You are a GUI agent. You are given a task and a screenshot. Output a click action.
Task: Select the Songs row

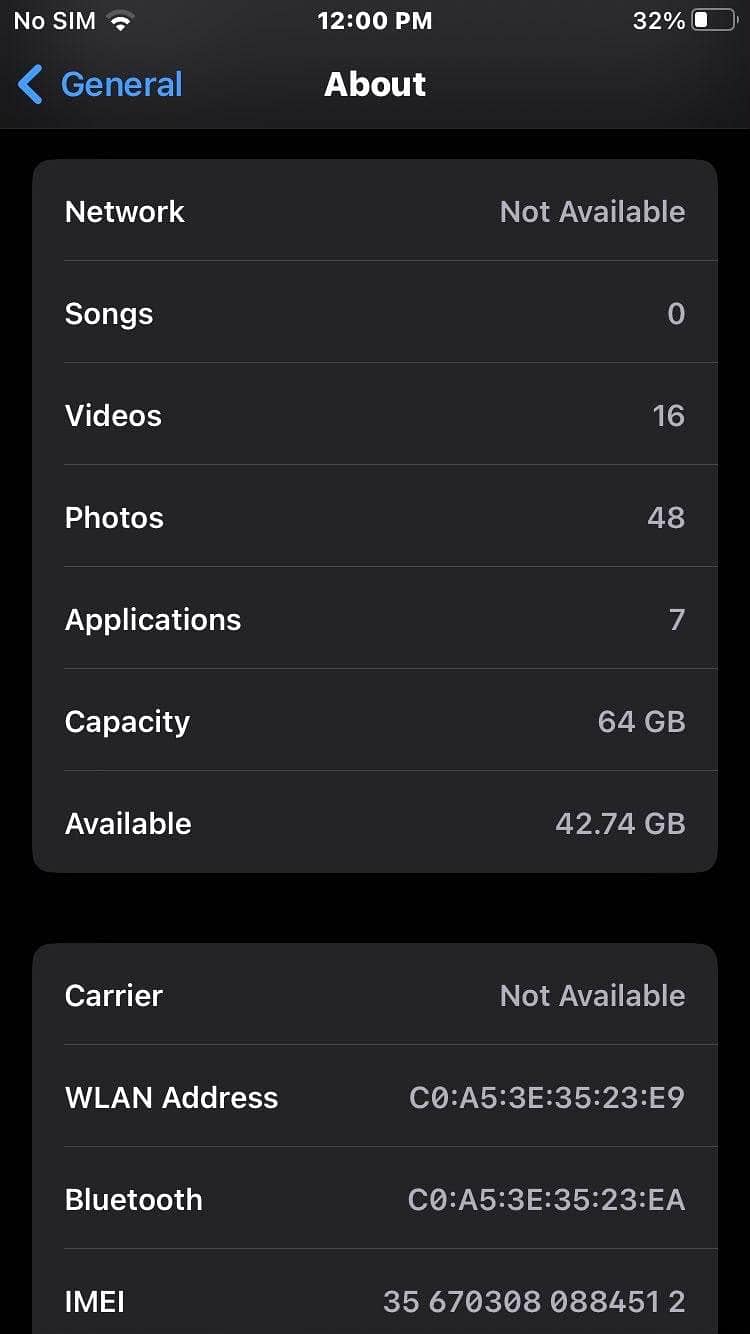tap(375, 313)
